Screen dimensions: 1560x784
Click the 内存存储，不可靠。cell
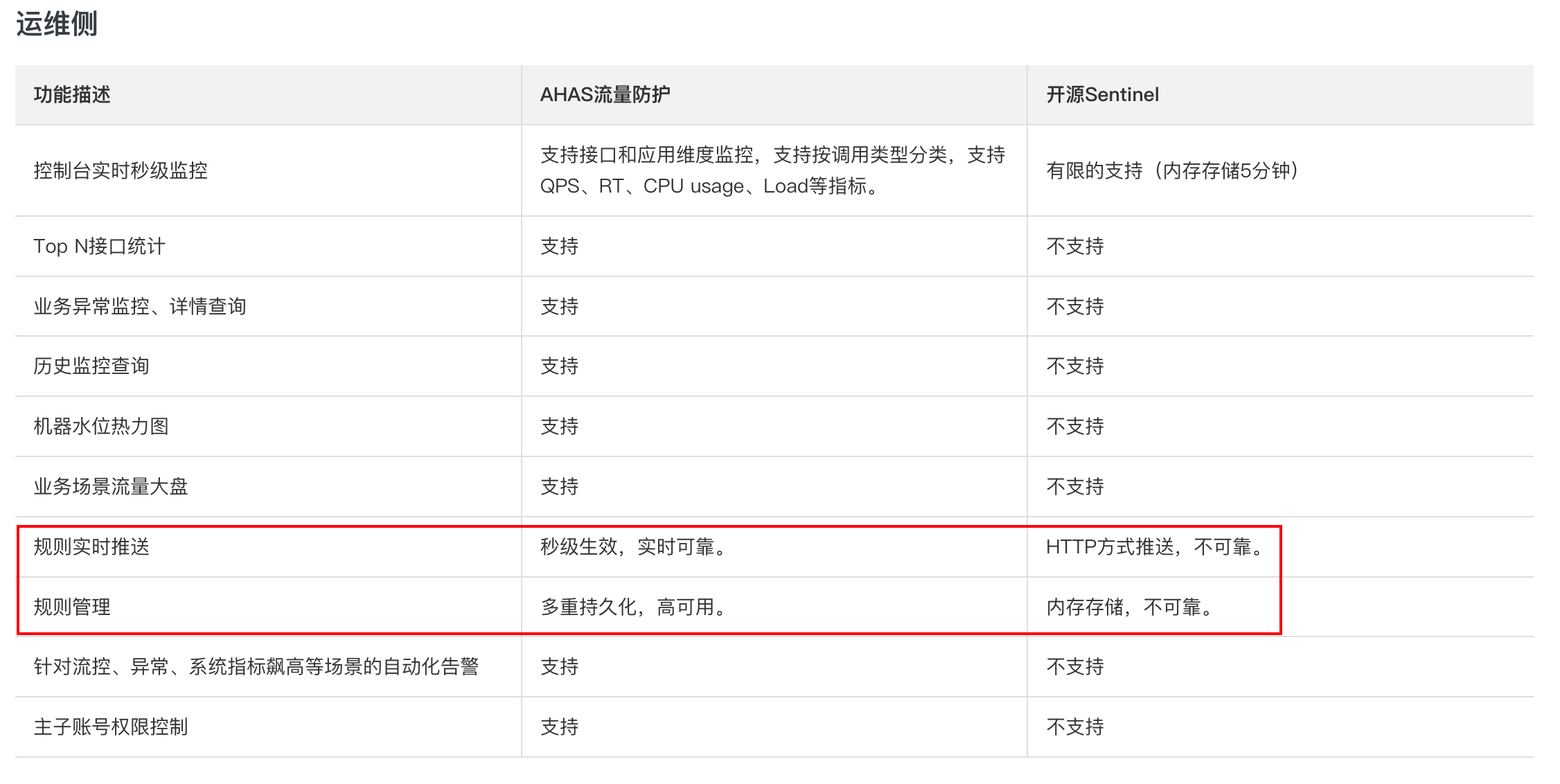pos(1131,607)
